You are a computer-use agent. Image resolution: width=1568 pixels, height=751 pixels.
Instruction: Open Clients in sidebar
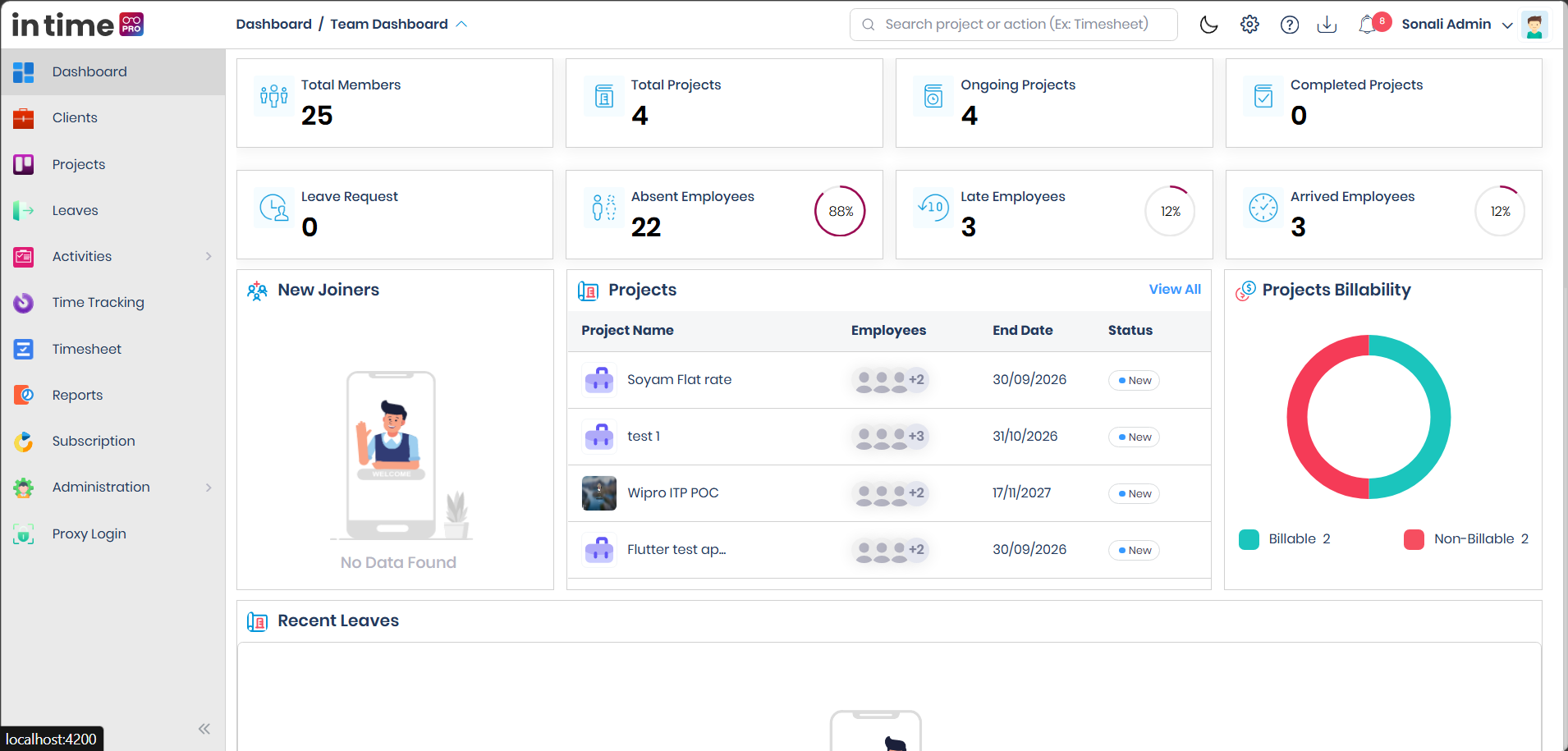(113, 118)
